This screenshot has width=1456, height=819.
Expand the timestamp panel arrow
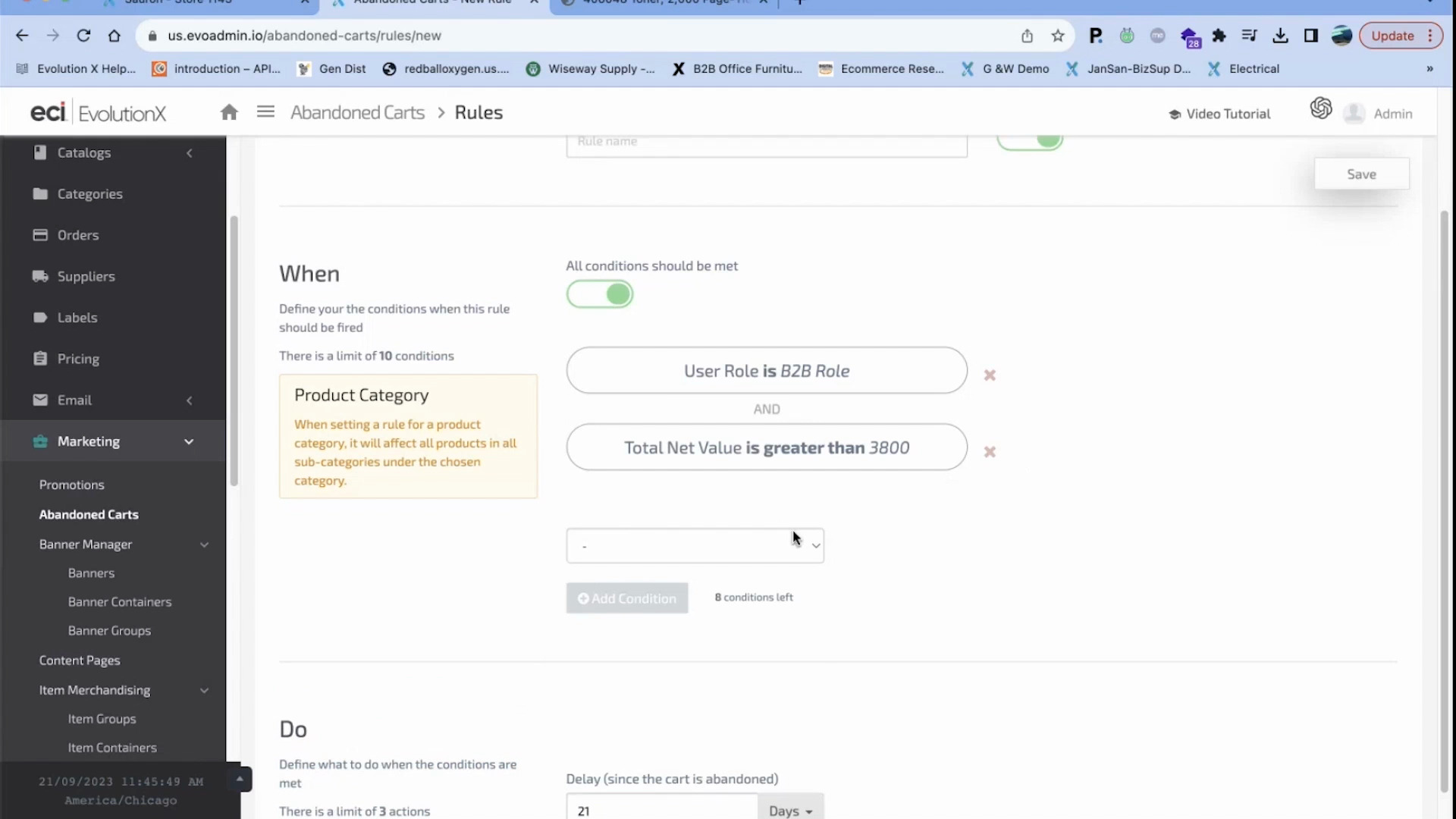[240, 779]
